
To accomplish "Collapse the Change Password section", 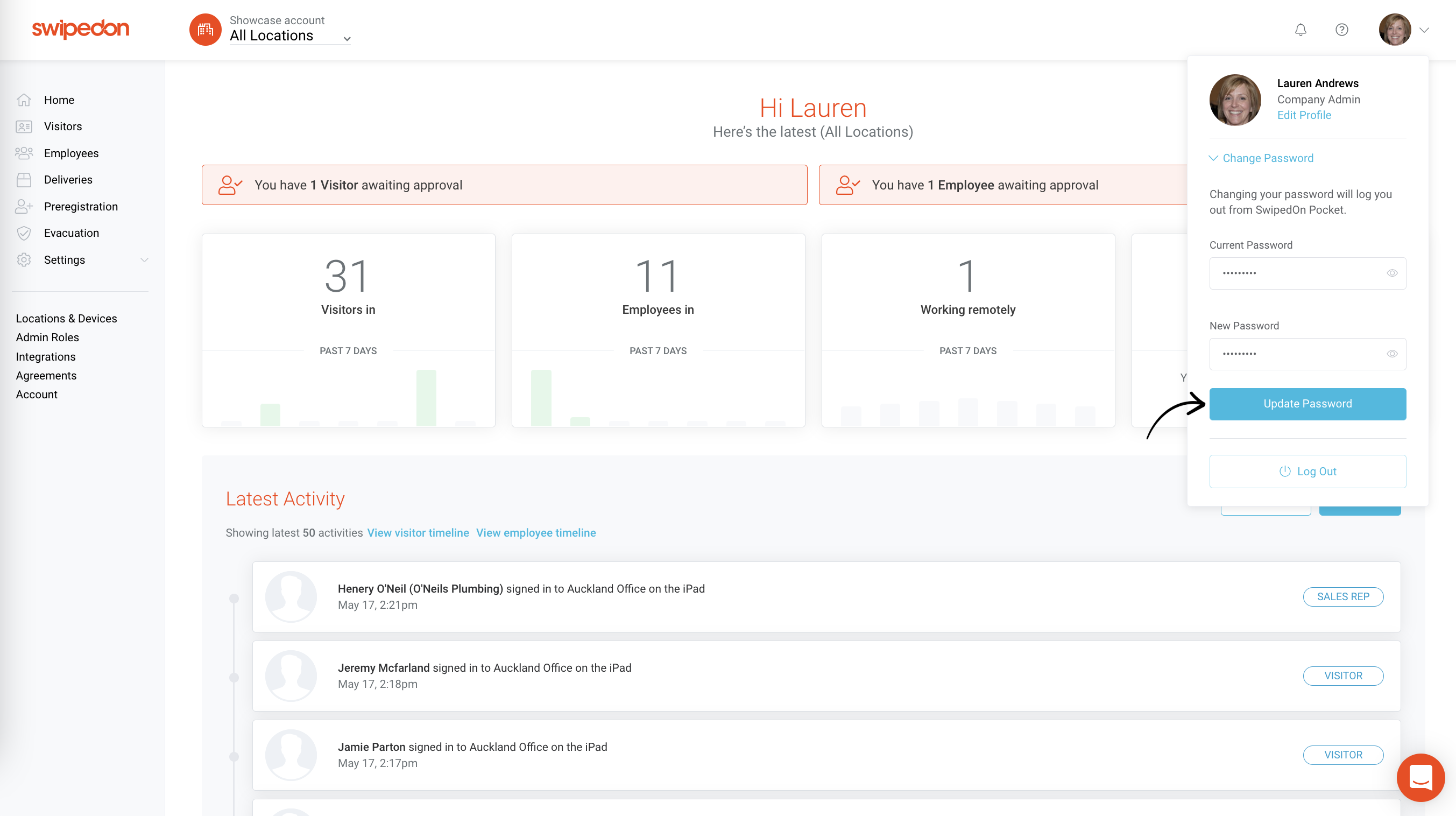I will (1261, 158).
